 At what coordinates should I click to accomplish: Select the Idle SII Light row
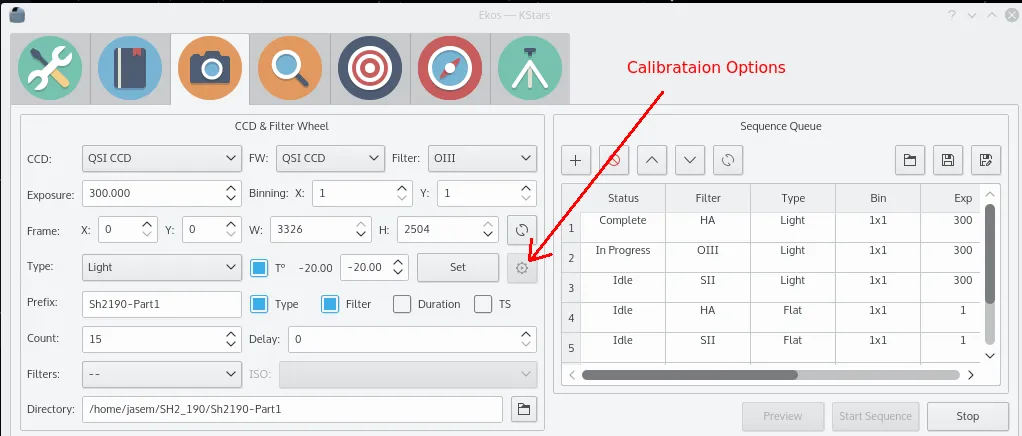(x=771, y=287)
